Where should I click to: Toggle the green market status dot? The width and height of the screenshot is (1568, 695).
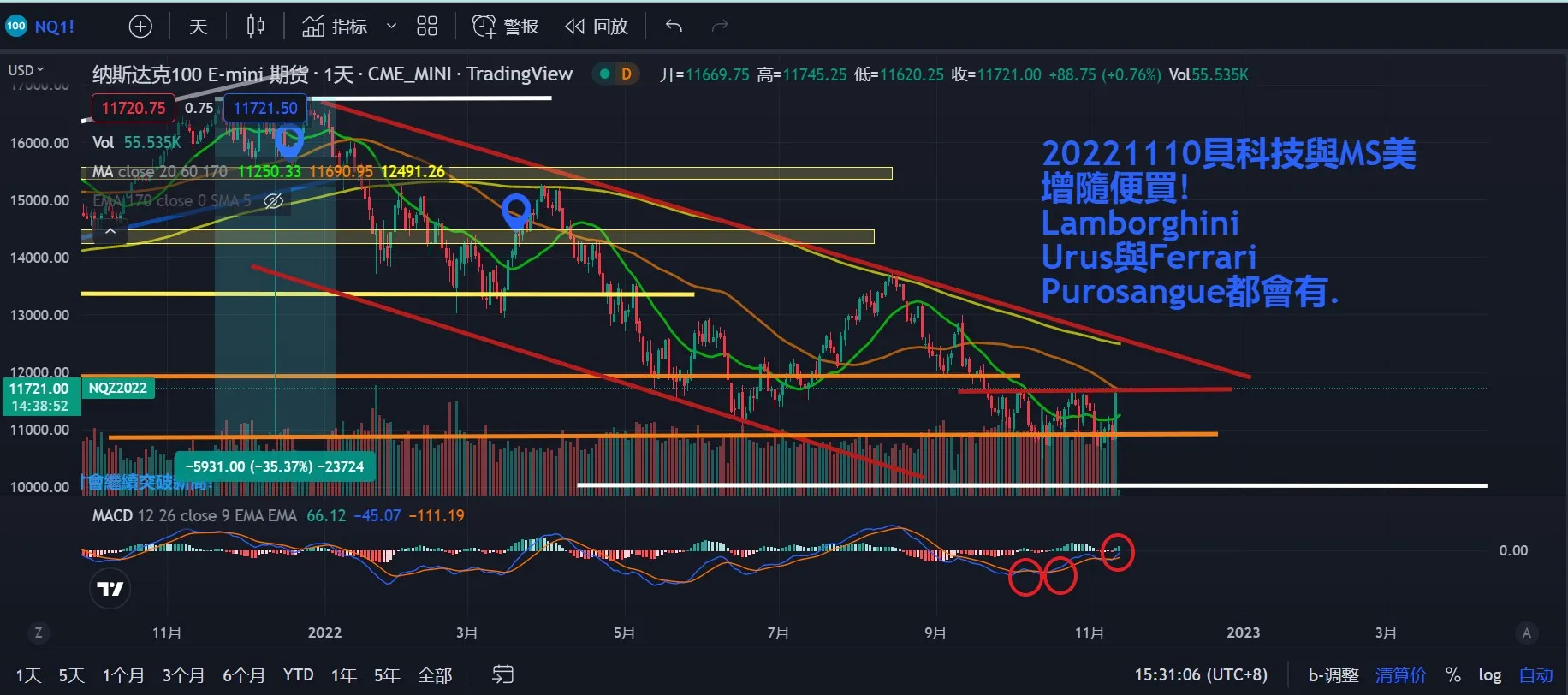pyautogui.click(x=605, y=74)
